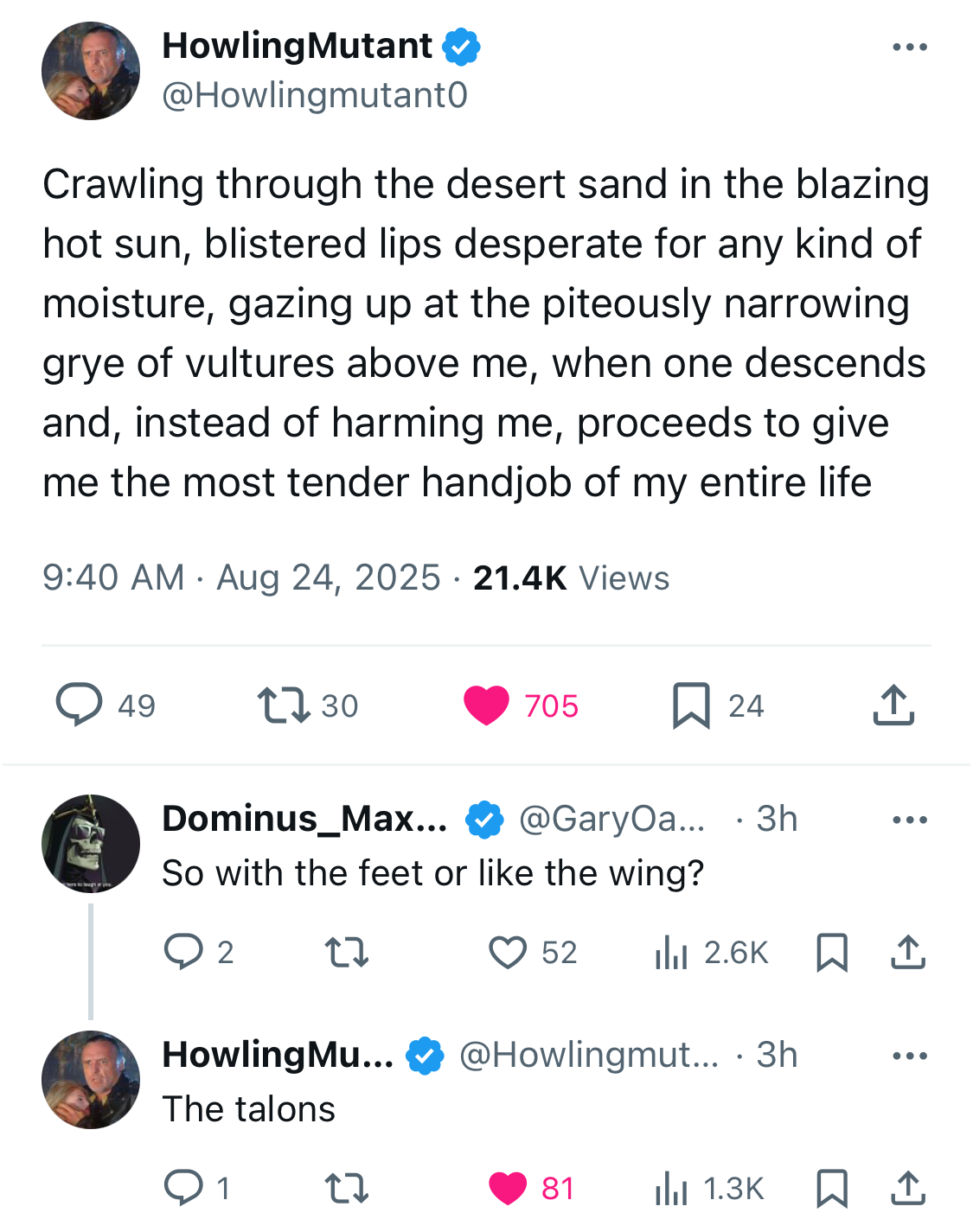Open more options on Dominus_Max reply

point(910,820)
